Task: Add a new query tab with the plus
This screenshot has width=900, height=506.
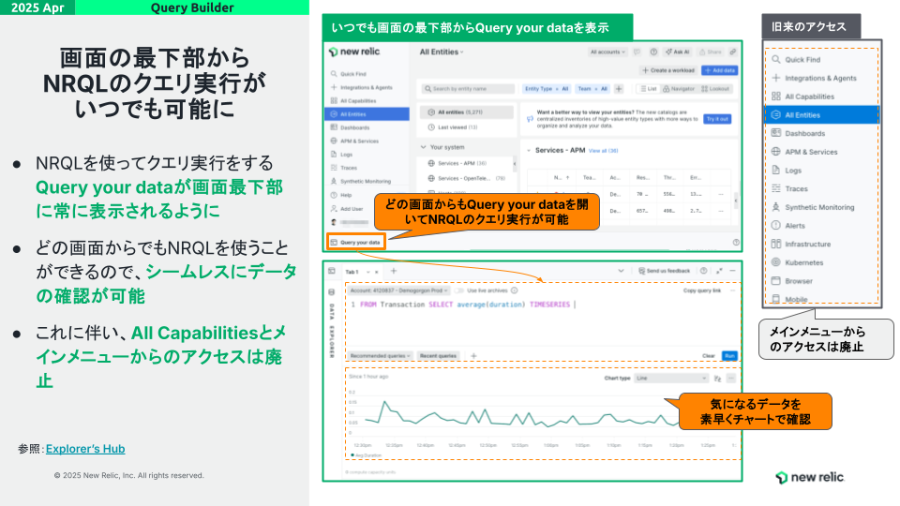Action: (x=394, y=271)
